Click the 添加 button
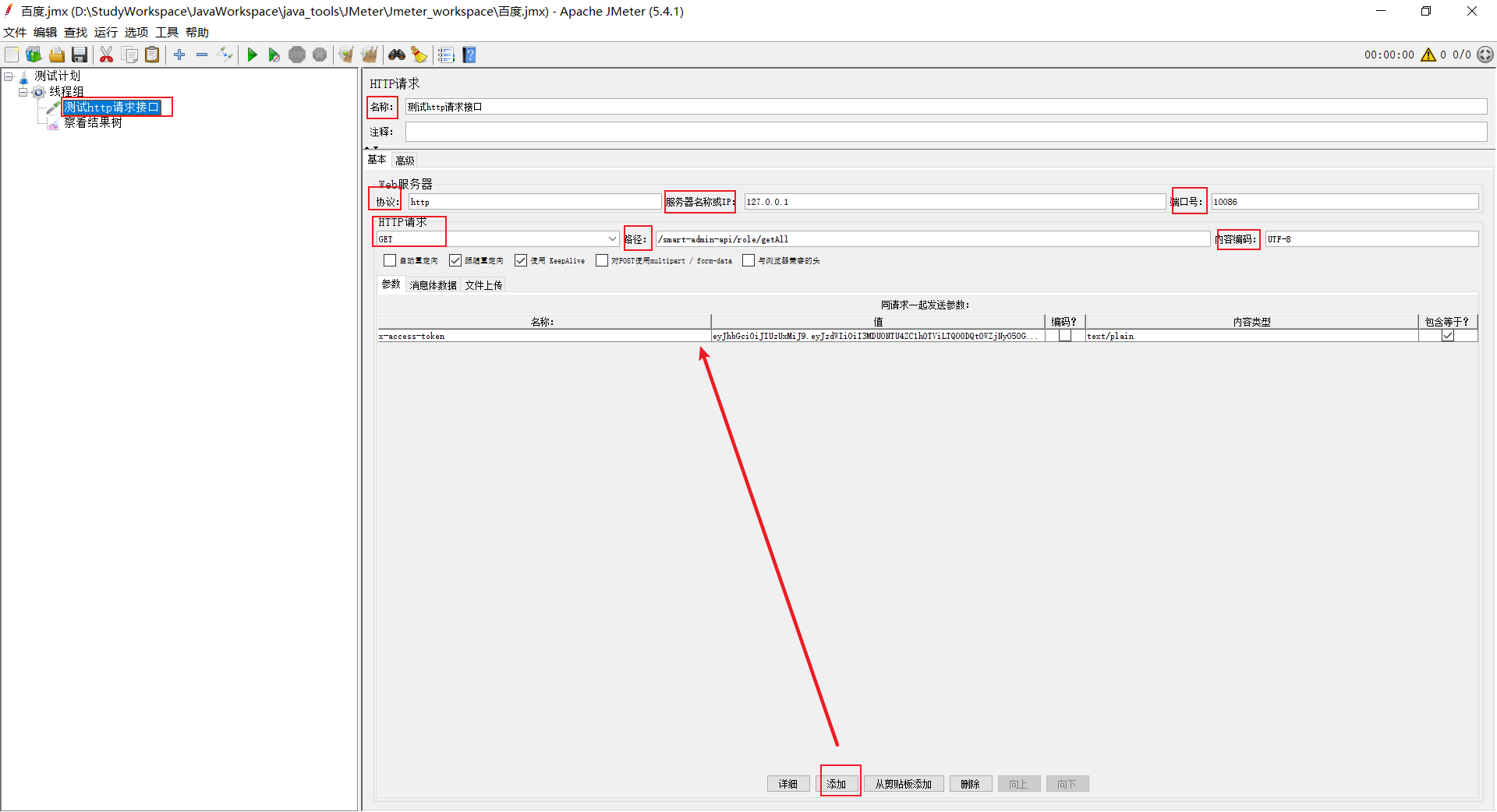 (837, 784)
